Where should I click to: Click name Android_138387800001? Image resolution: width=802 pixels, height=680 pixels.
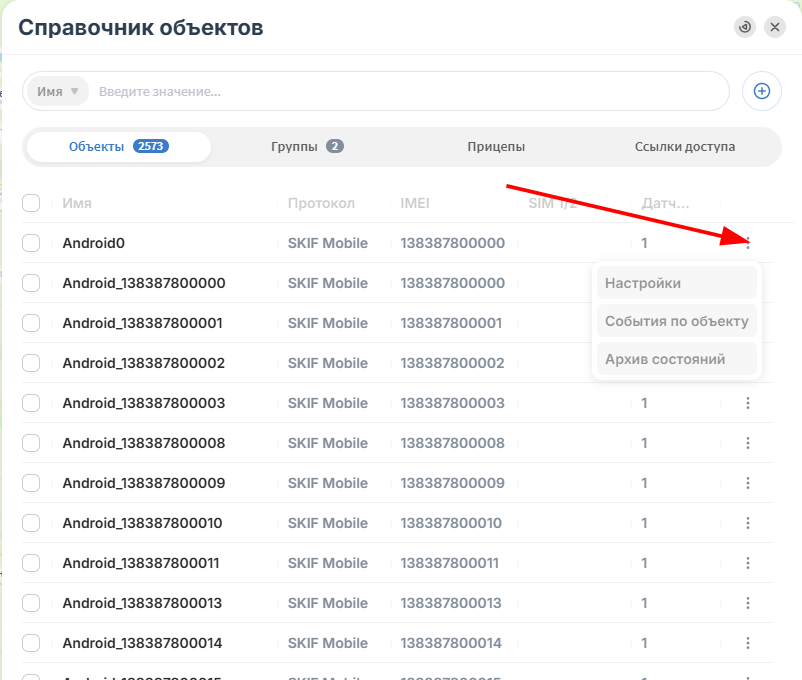coord(142,323)
